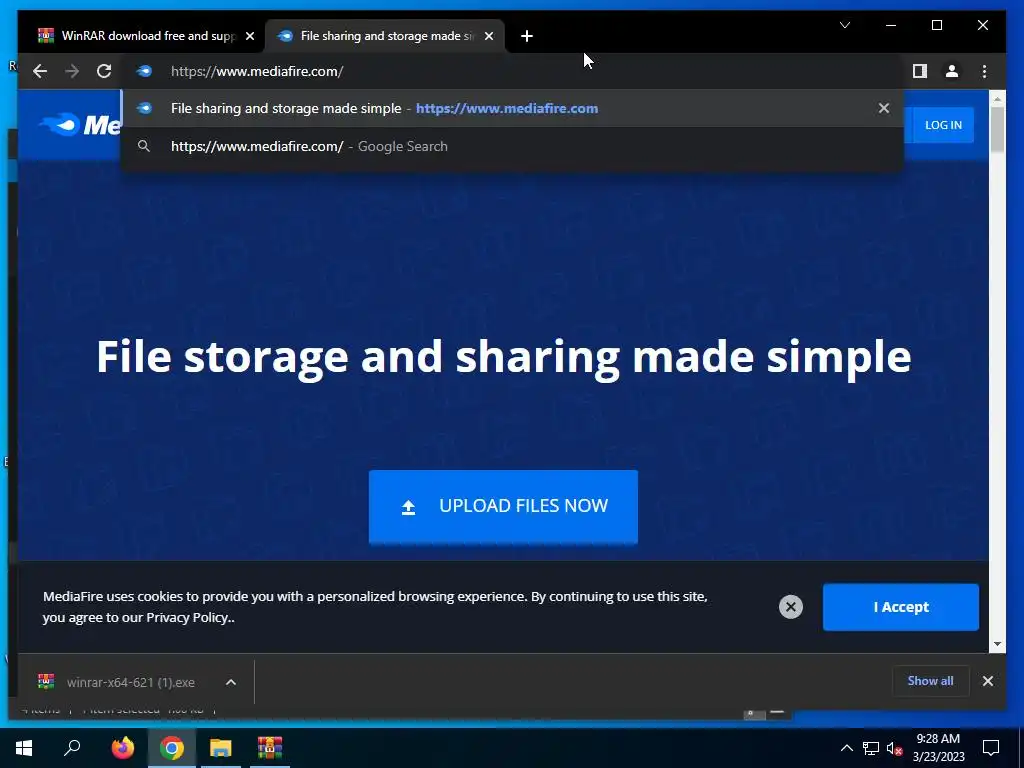Open taskbar search magnifier
1024x768 pixels.
click(72, 748)
